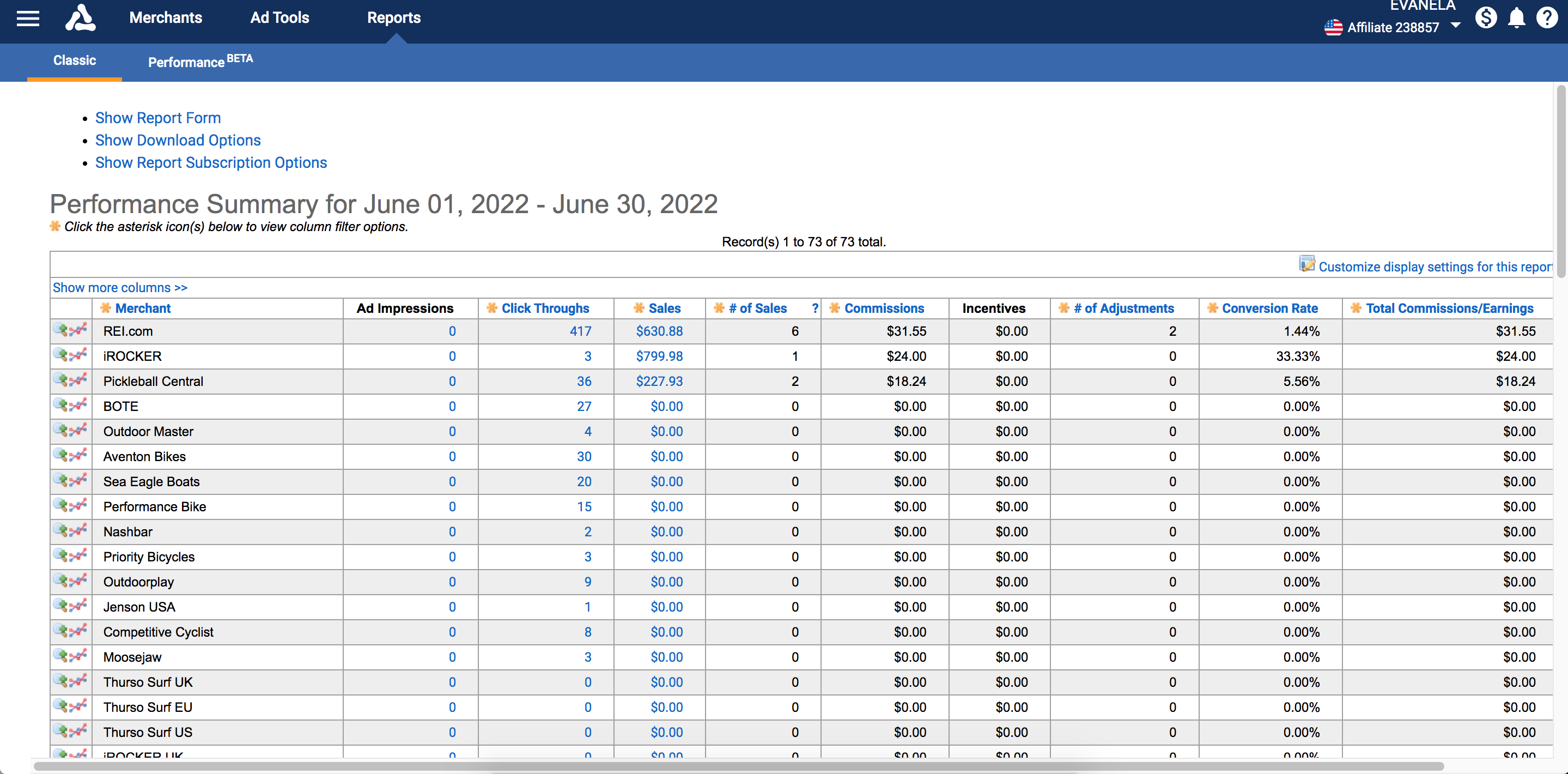Expand the Affiliate 238857 account dropdown arrow
The image size is (1568, 774).
1455,26
